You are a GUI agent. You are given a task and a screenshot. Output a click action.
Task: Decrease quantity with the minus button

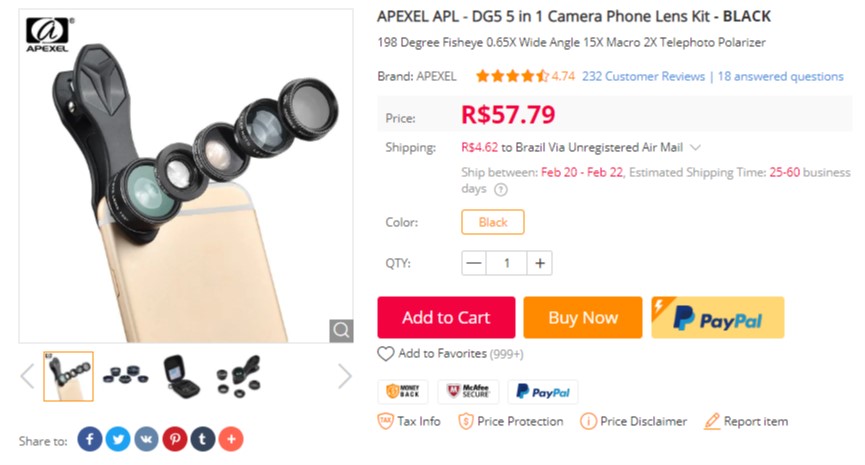(x=474, y=263)
